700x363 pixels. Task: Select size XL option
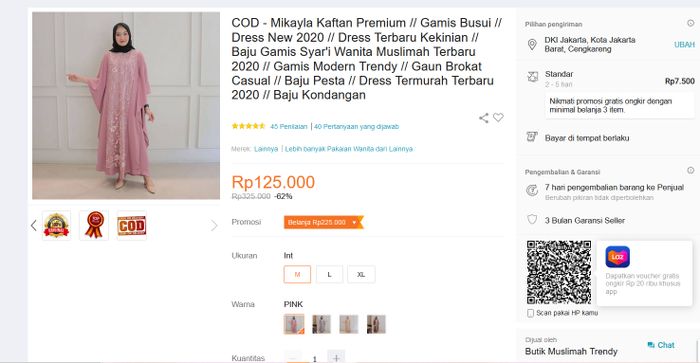tap(361, 275)
